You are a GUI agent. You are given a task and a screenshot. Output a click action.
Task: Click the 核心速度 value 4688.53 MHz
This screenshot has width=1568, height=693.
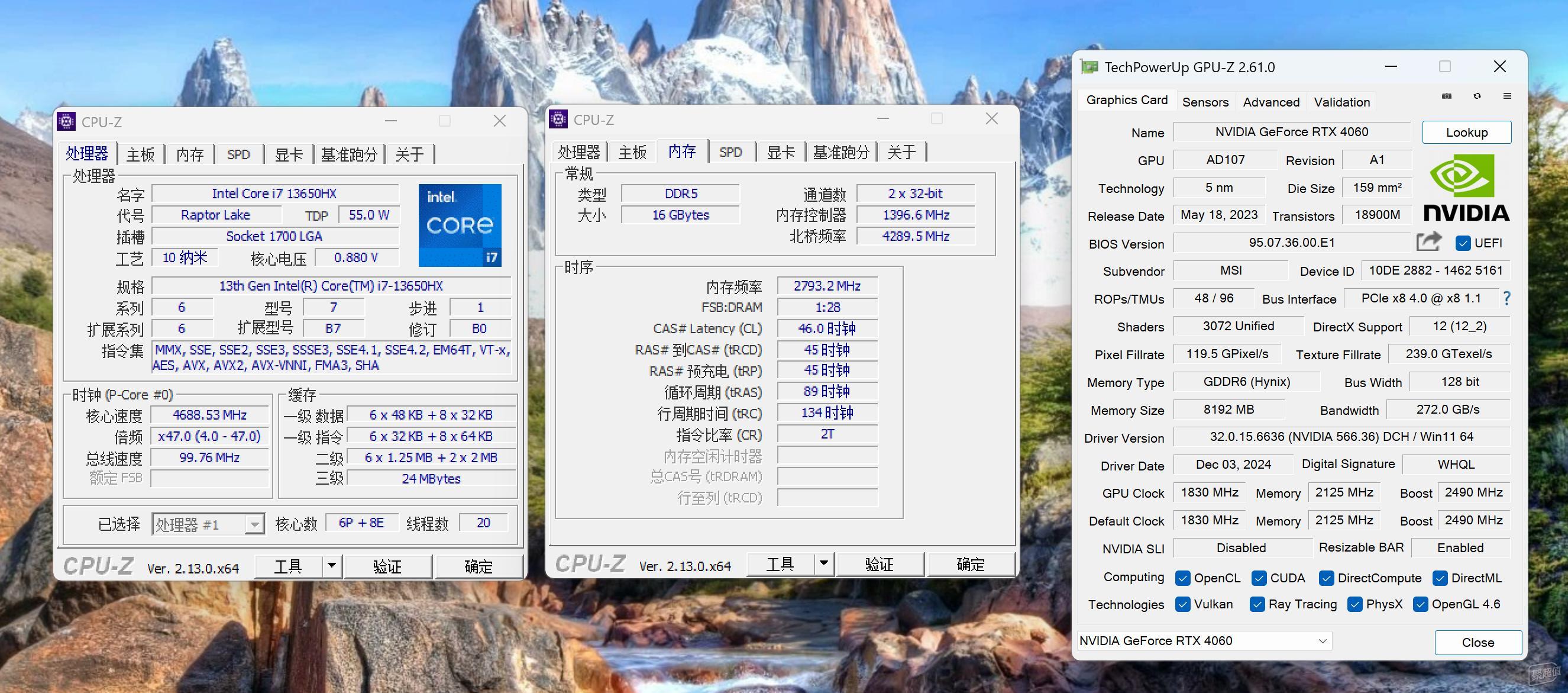point(209,415)
